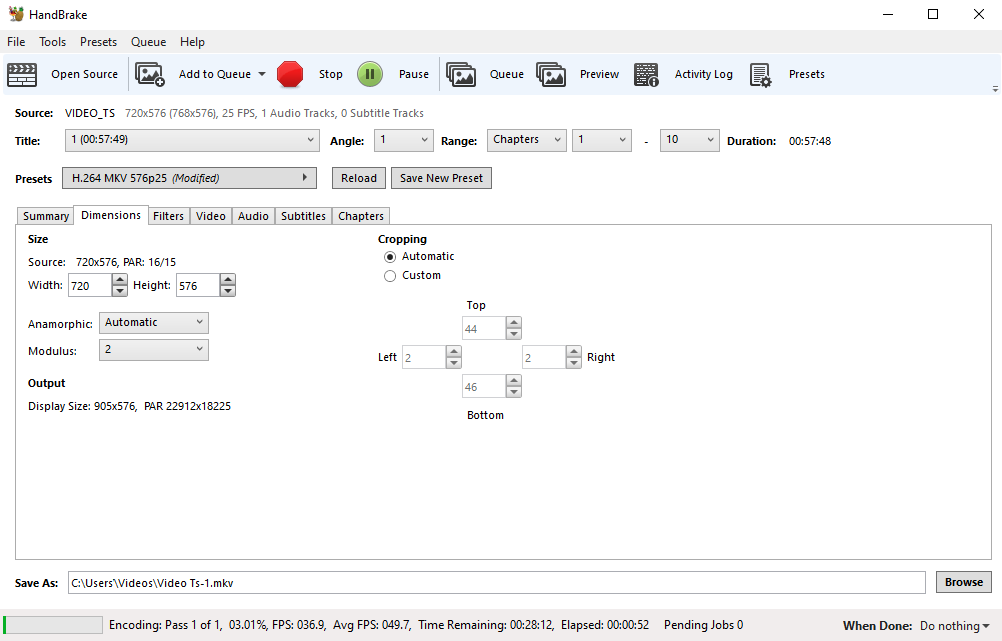Click the Presets list gear icon
Screen dimensions: 1002x641
click(x=760, y=75)
